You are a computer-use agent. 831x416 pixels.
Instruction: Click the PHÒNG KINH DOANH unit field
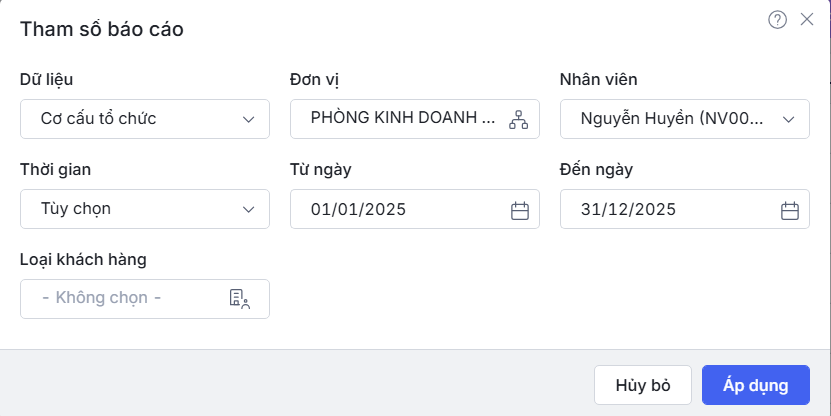402,118
